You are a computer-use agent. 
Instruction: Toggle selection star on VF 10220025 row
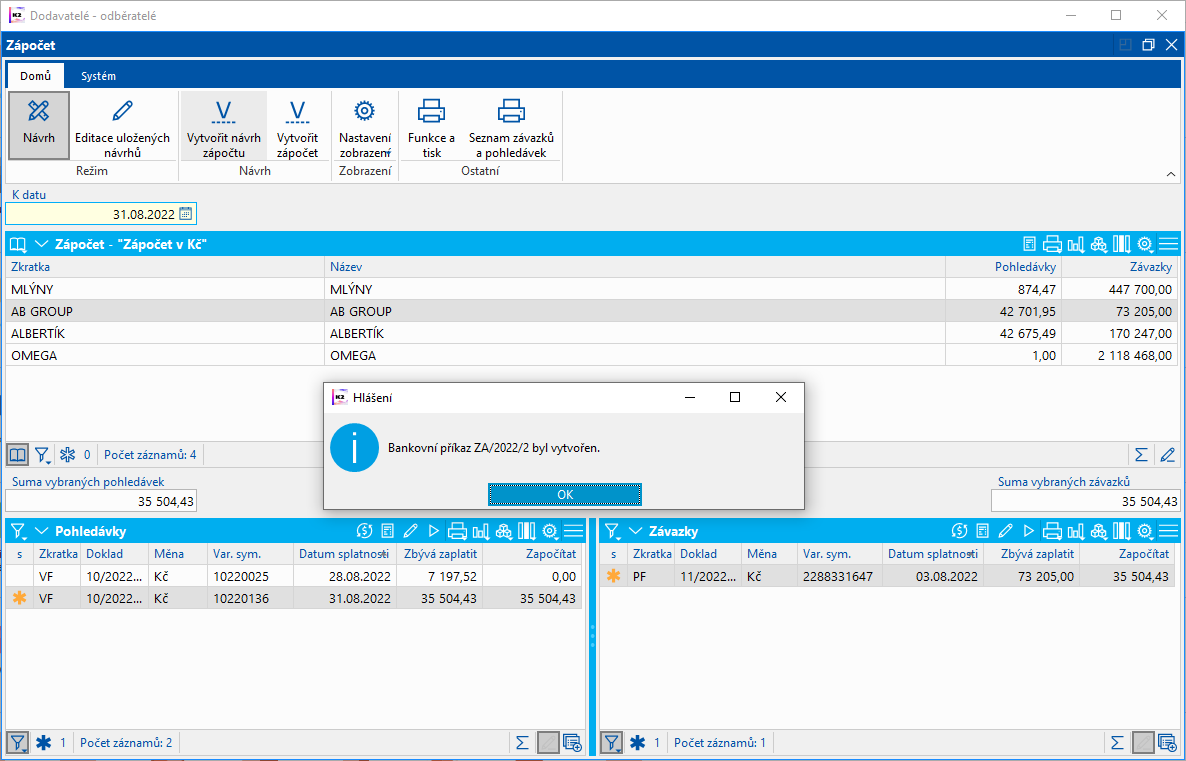pos(19,576)
